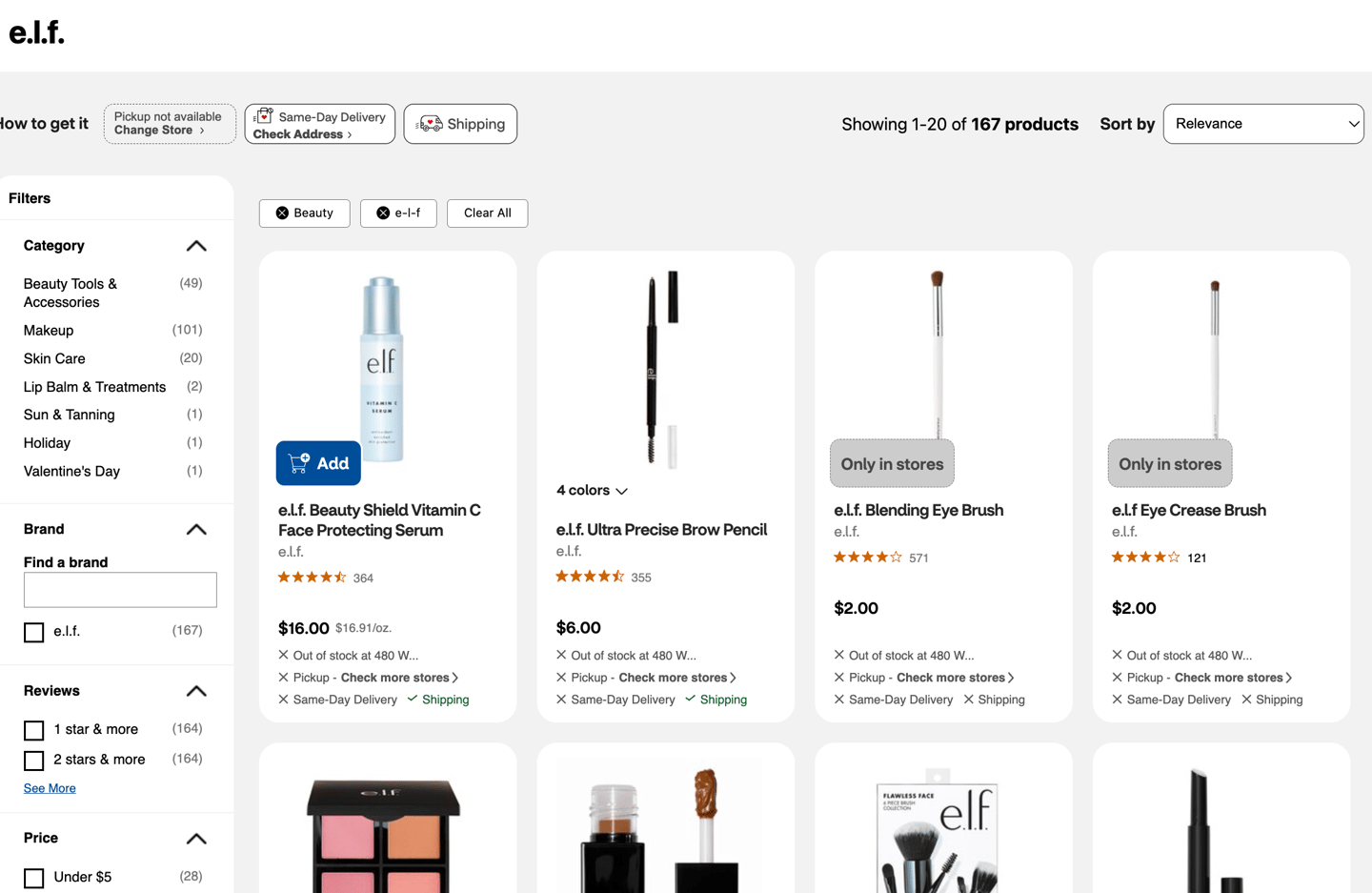Click the e.l.f. logo at top left
The width and height of the screenshot is (1372, 893).
(x=37, y=32)
